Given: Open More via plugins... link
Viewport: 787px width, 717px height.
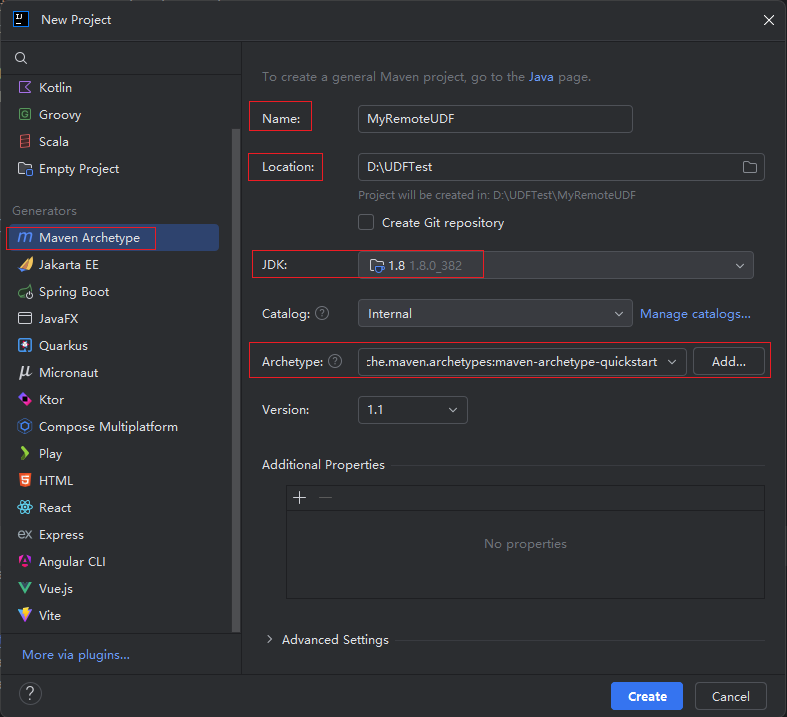Looking at the screenshot, I should (76, 655).
